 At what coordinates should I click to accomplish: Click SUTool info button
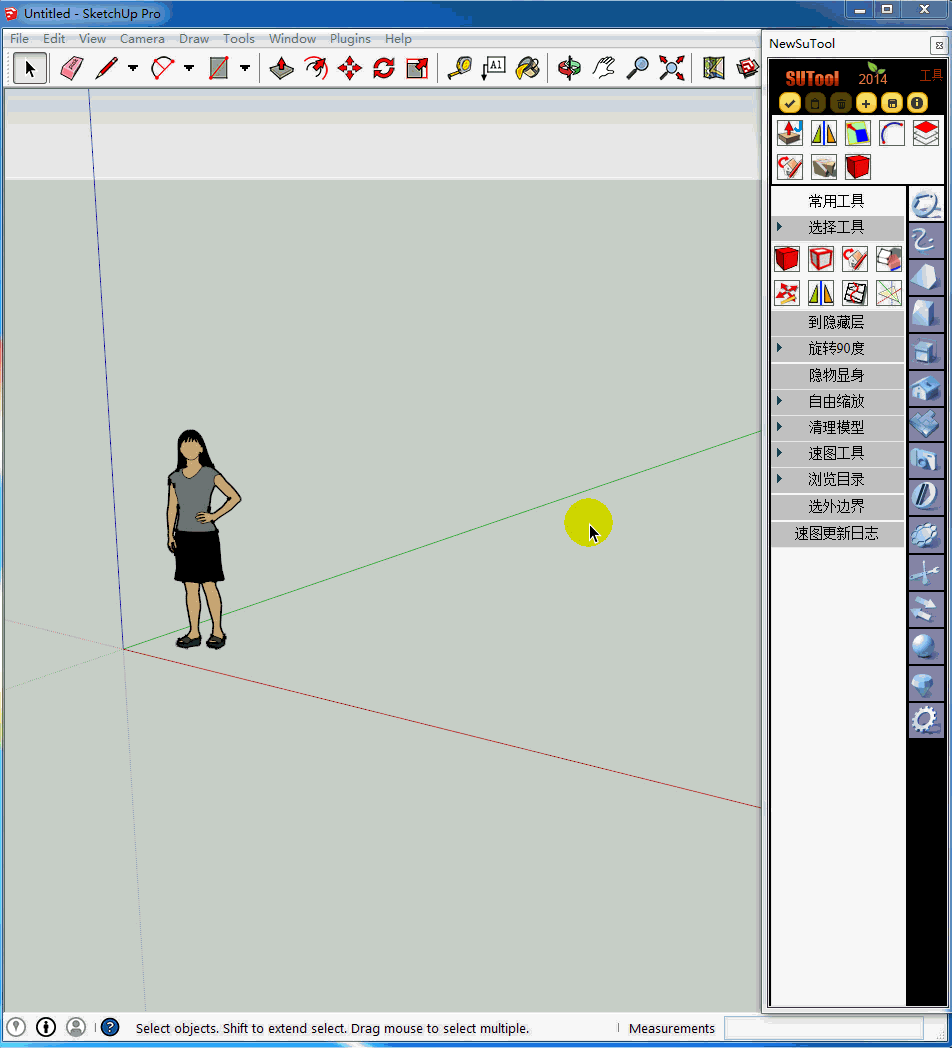click(917, 103)
